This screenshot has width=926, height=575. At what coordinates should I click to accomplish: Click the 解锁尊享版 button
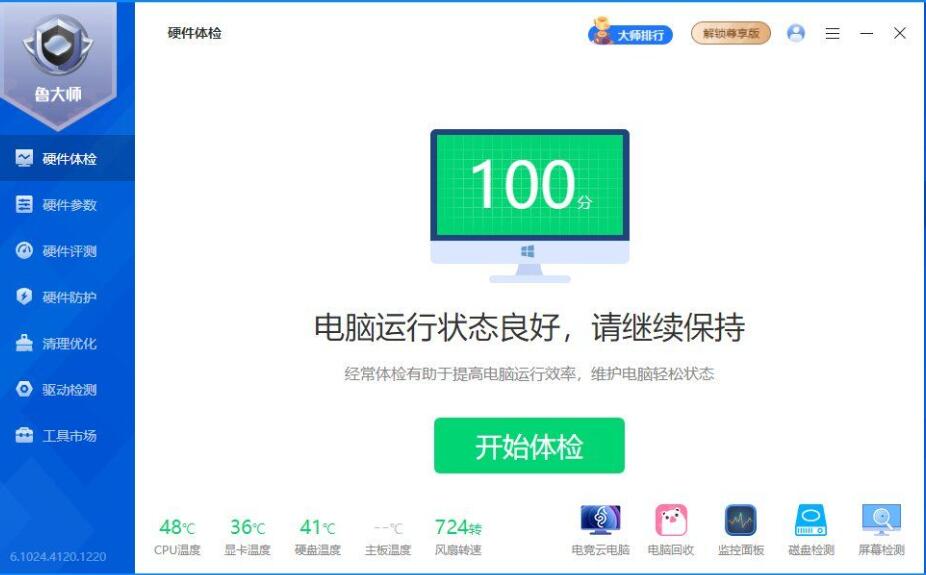point(731,34)
